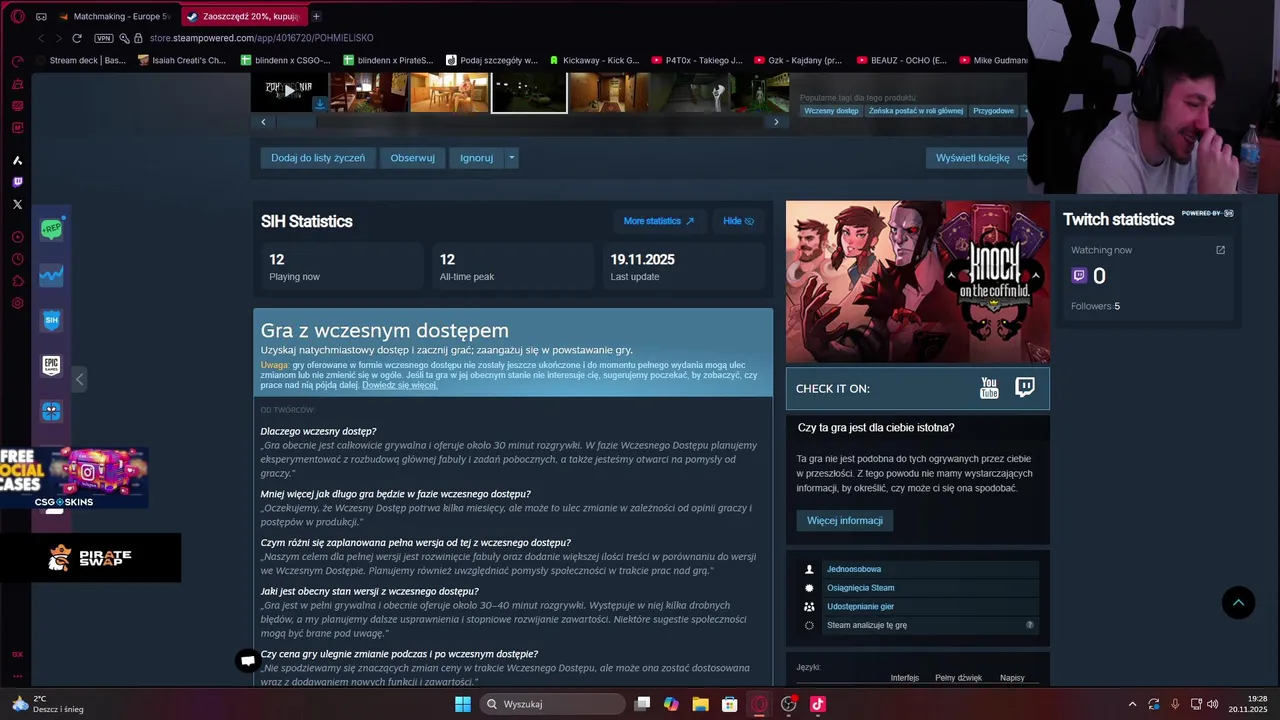This screenshot has height=720, width=1280.
Task: Click the Przygodowe tag
Action: click(994, 111)
